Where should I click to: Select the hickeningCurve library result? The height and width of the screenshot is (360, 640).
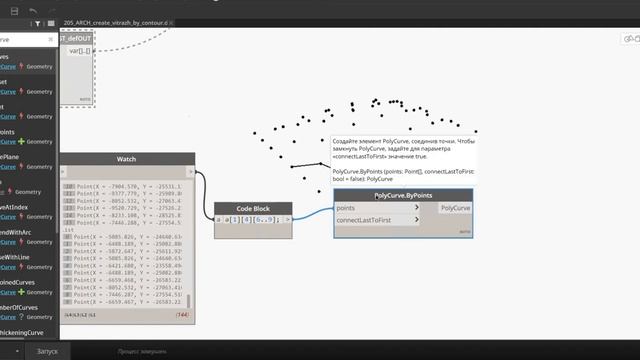click(x=22, y=333)
